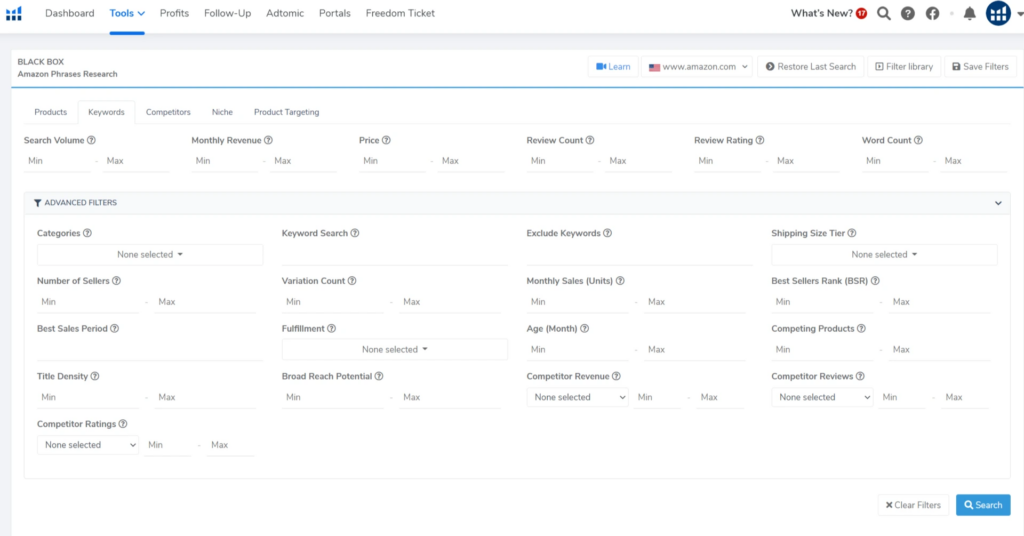Viewport: 1024px width, 536px height.
Task: Click the Best Sales Period help icon
Action: click(x=114, y=328)
